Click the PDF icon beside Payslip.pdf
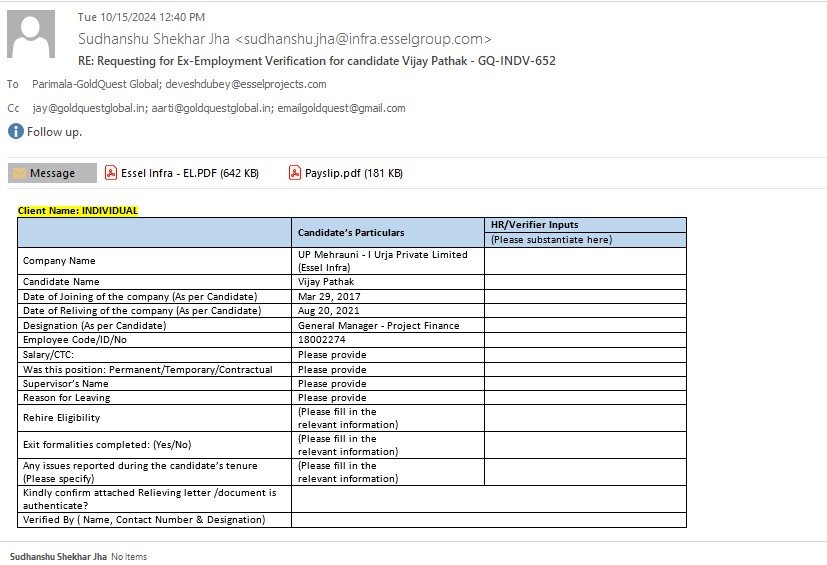827x565 pixels. [295, 173]
